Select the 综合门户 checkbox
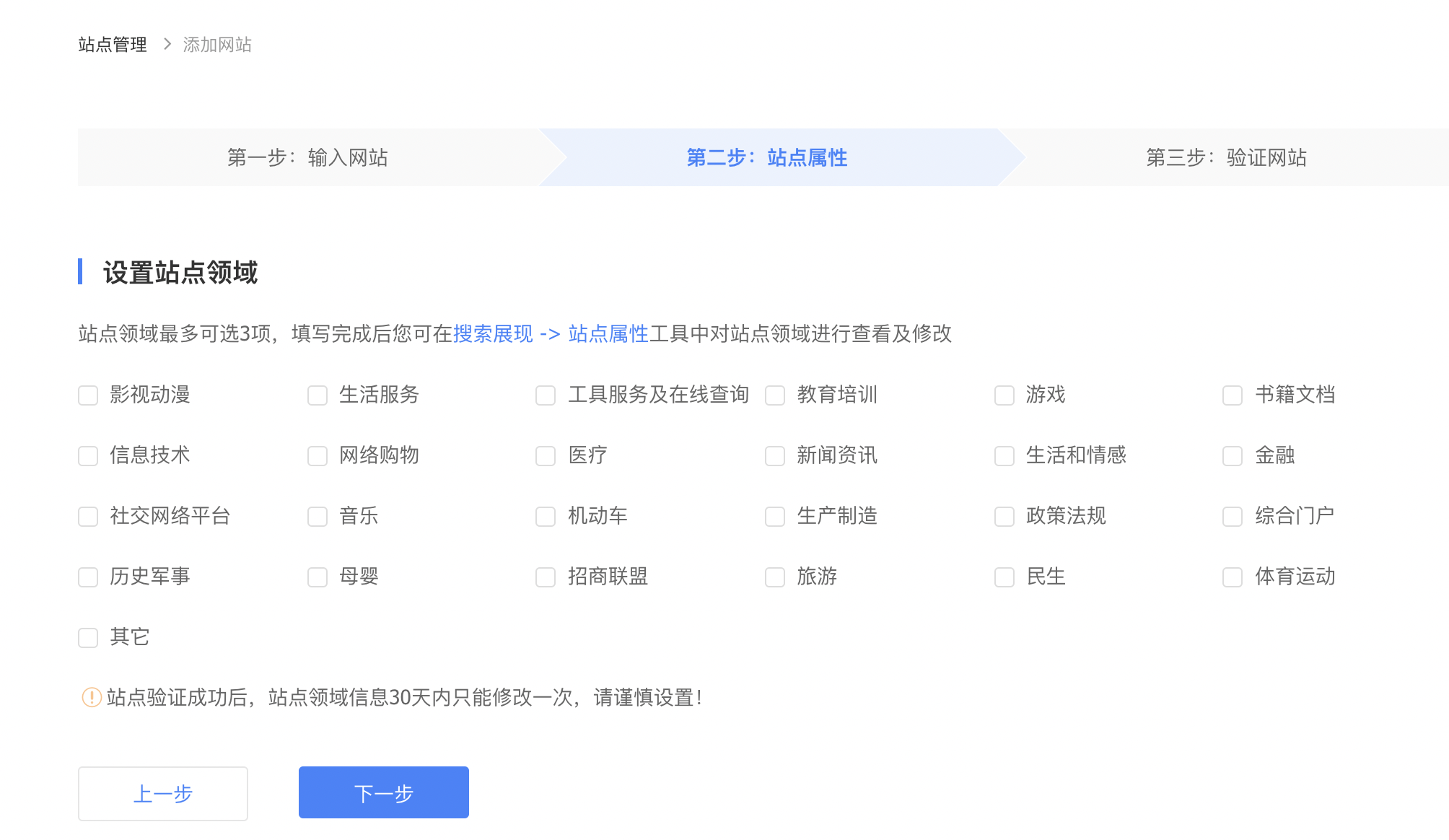The height and width of the screenshot is (840, 1449). [x=1233, y=517]
